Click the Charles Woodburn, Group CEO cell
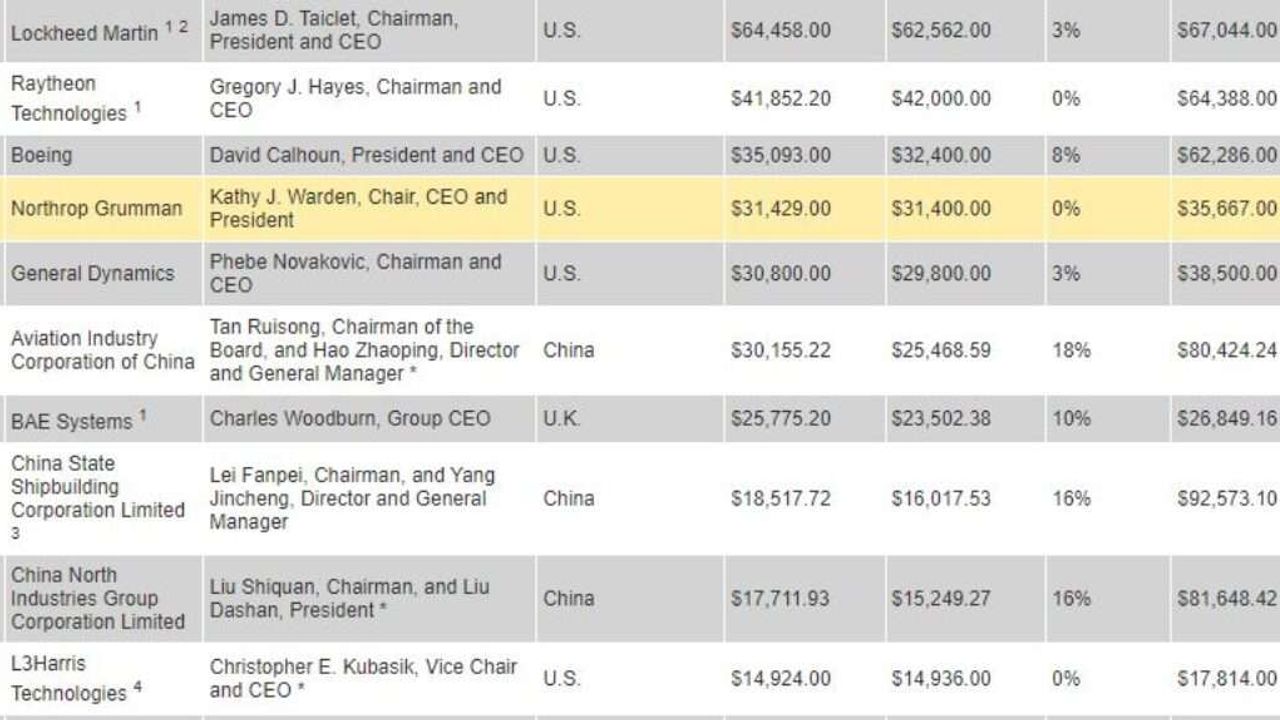1280x720 pixels. pos(350,418)
